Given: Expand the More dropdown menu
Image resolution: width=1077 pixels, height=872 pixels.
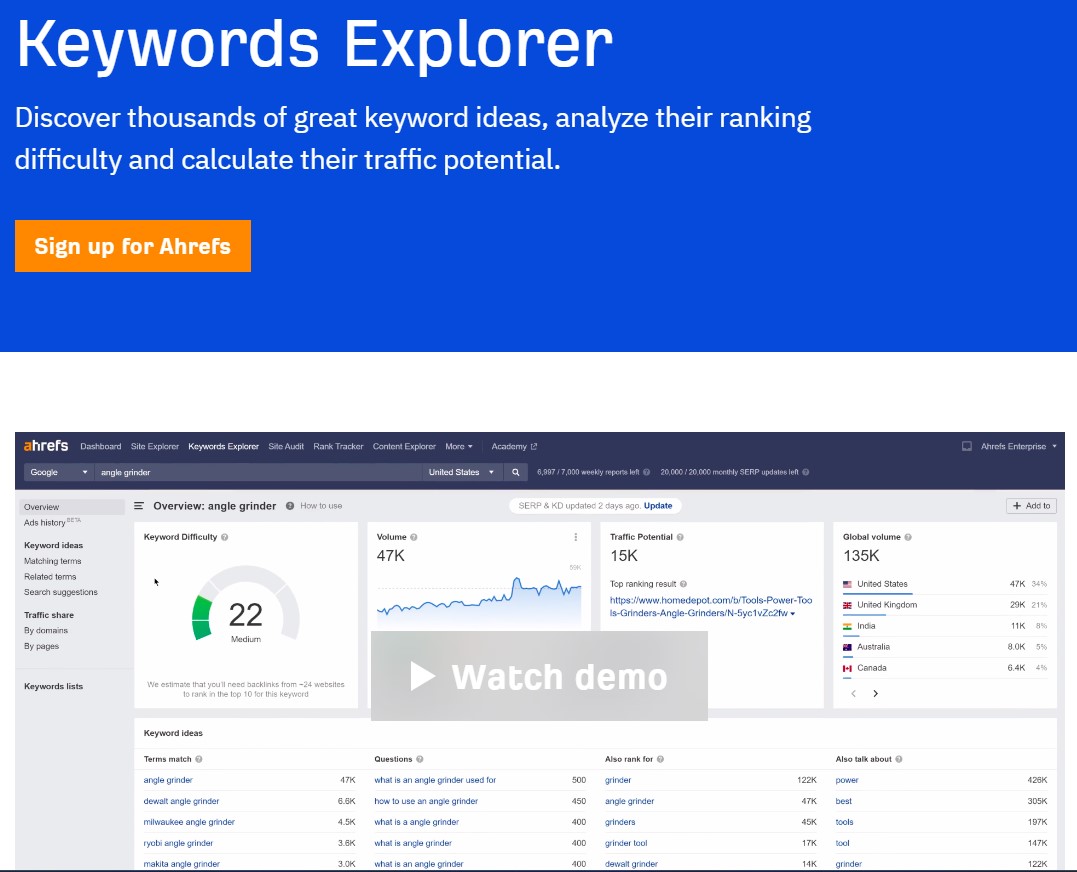Looking at the screenshot, I should tap(459, 446).
